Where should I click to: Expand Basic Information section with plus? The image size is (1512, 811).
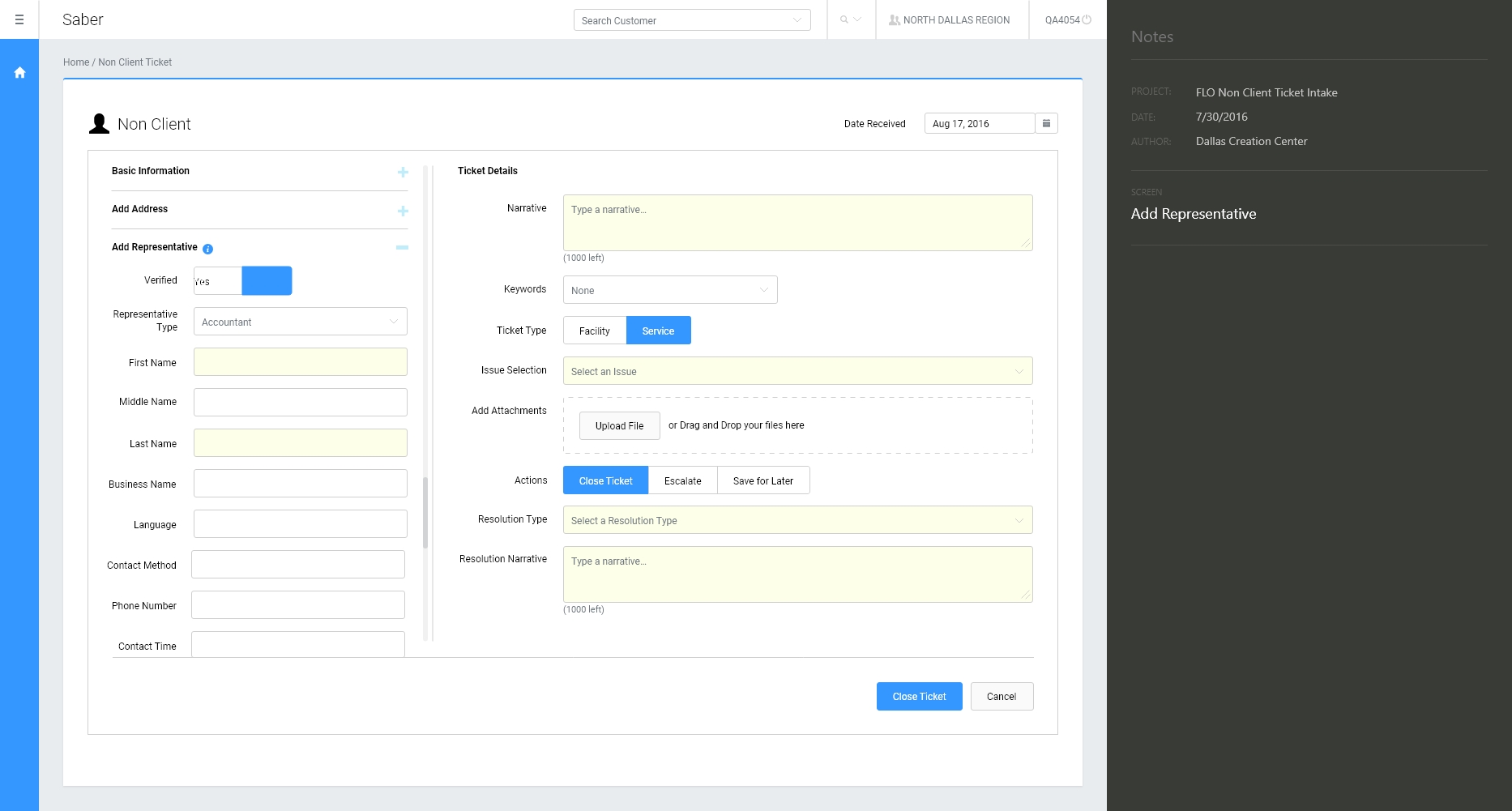(x=403, y=172)
